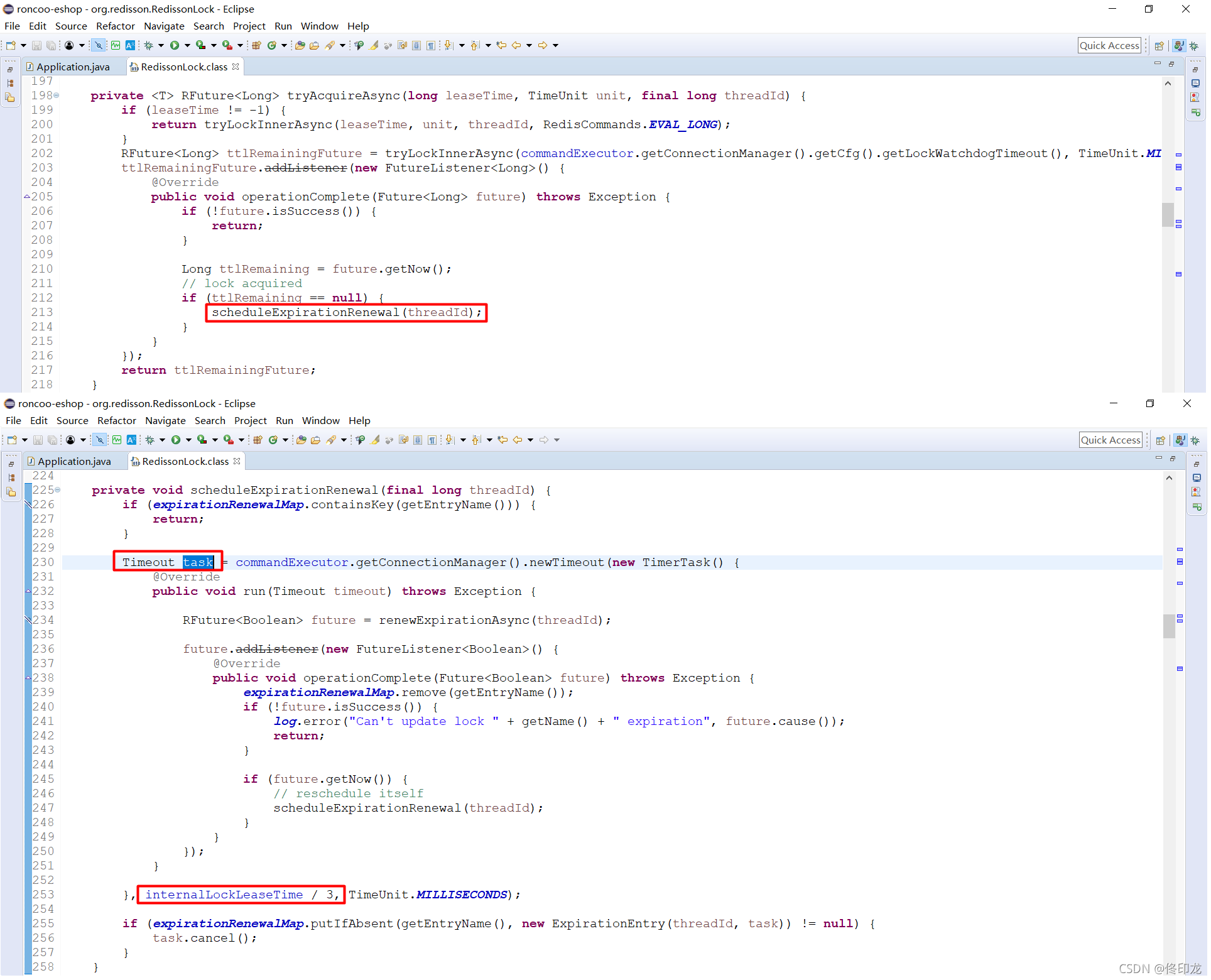Click Save icon in the bottom window toolbar
The width and height of the screenshot is (1211, 980).
[38, 440]
